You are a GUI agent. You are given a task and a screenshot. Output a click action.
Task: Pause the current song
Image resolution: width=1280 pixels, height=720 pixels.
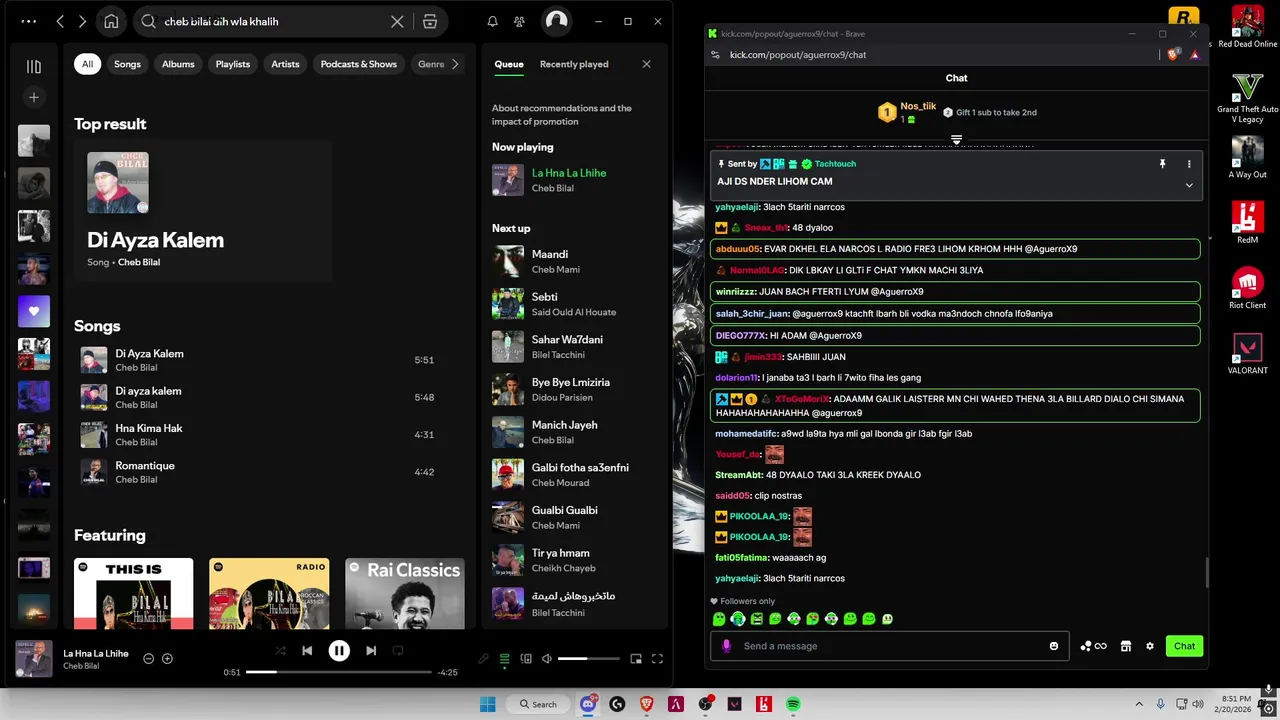339,651
